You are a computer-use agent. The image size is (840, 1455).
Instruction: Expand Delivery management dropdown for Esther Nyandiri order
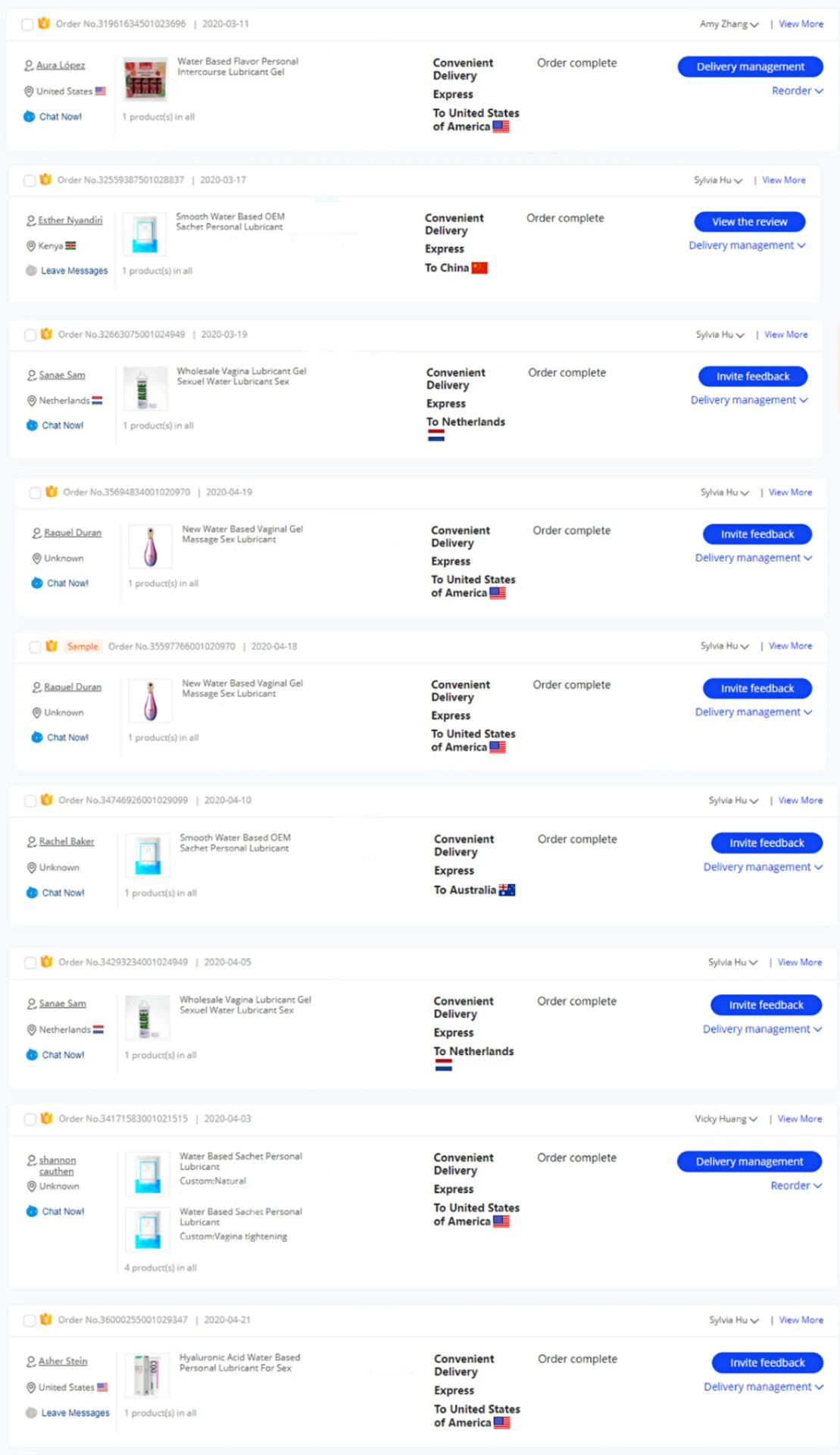coord(747,246)
